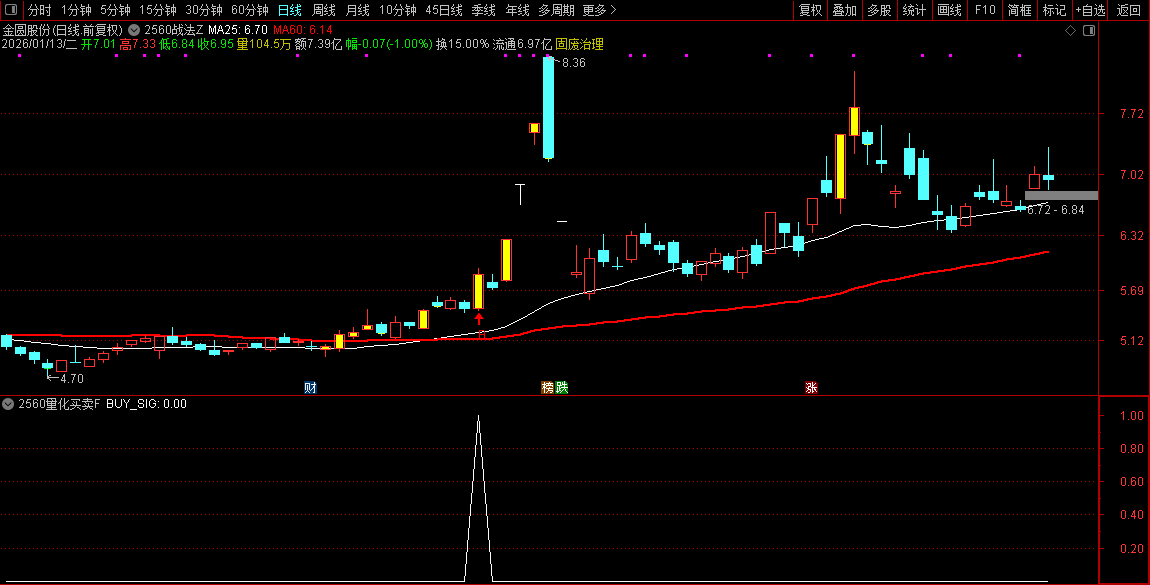
Task: Select the 45日线 period
Action: coord(444,10)
